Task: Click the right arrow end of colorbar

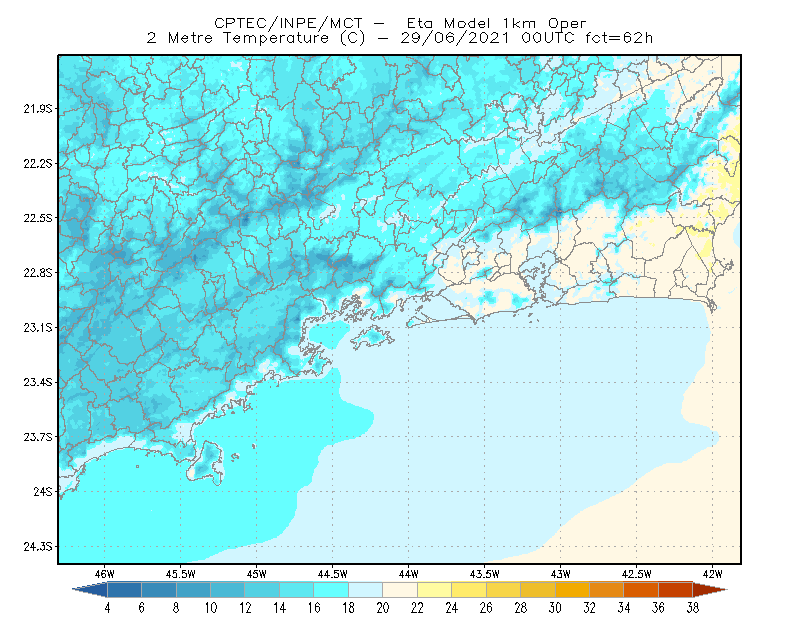Action: (x=710, y=590)
